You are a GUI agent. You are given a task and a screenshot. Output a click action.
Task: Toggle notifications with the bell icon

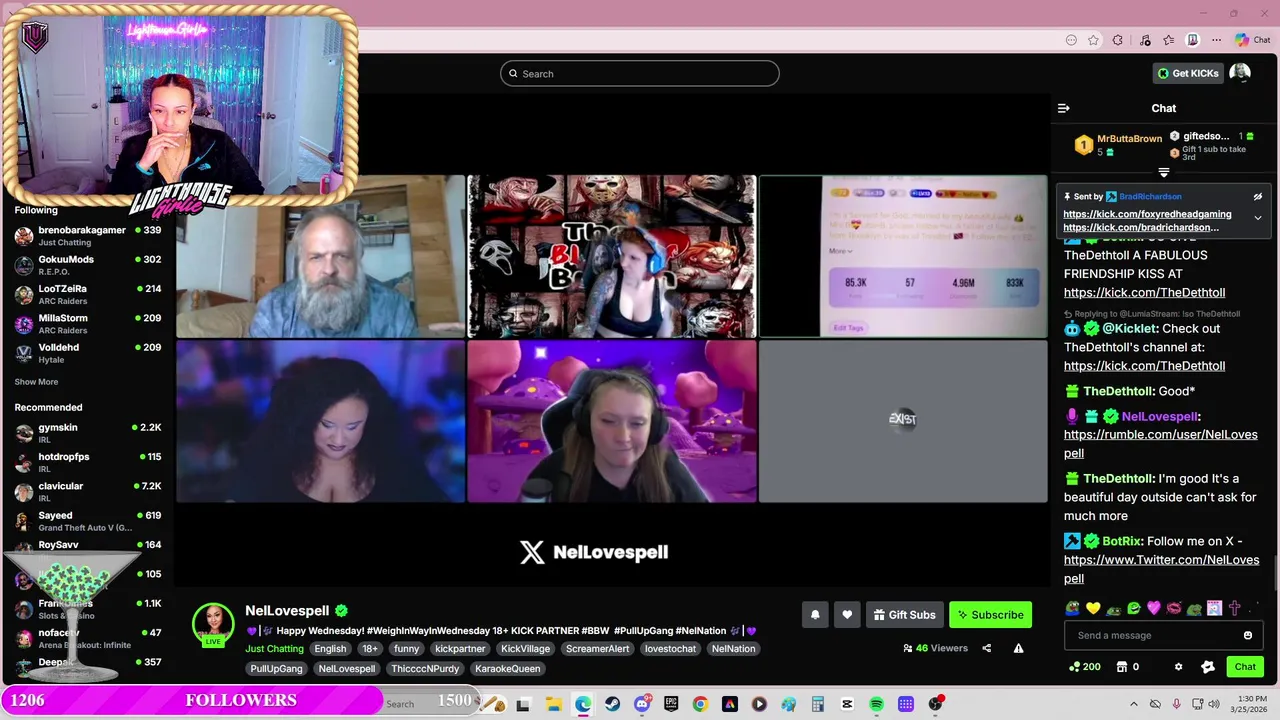tap(815, 615)
